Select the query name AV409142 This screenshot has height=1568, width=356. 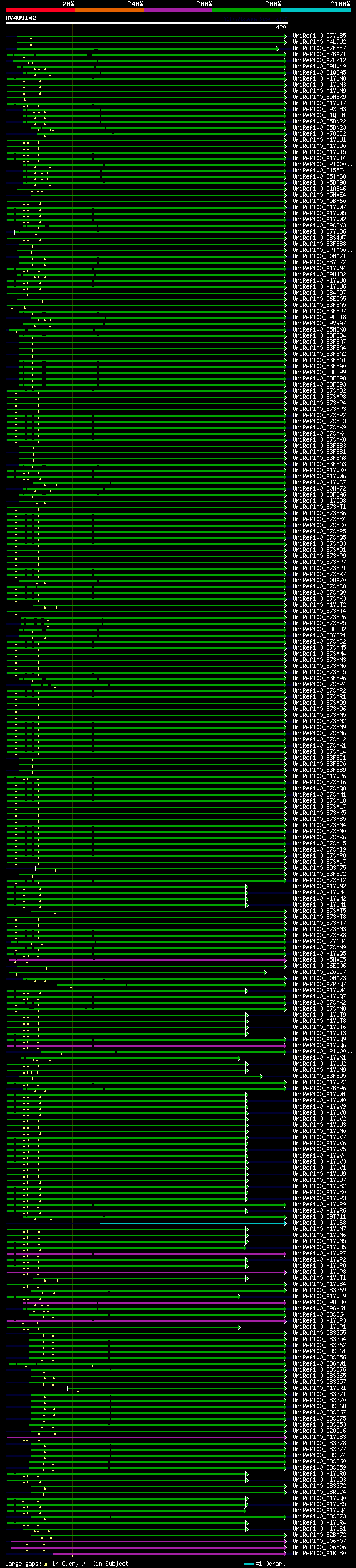(21, 18)
